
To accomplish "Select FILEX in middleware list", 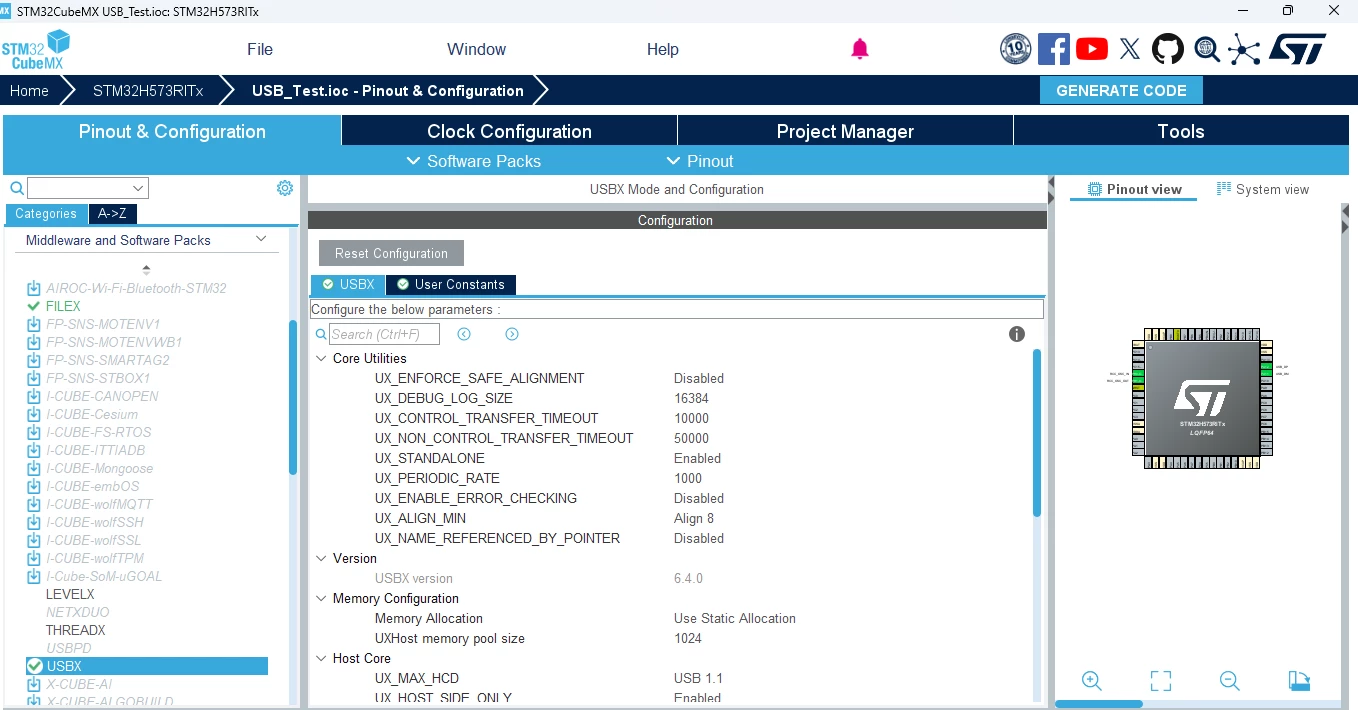I will [x=63, y=306].
